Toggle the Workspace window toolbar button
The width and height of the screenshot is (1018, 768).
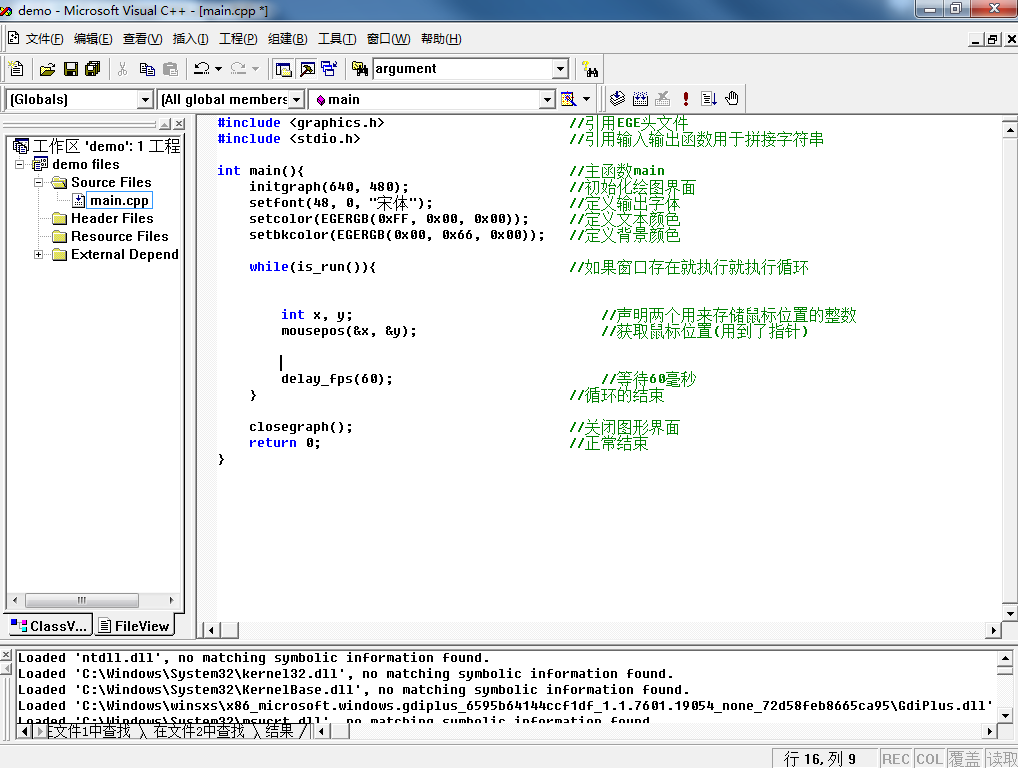click(x=284, y=69)
